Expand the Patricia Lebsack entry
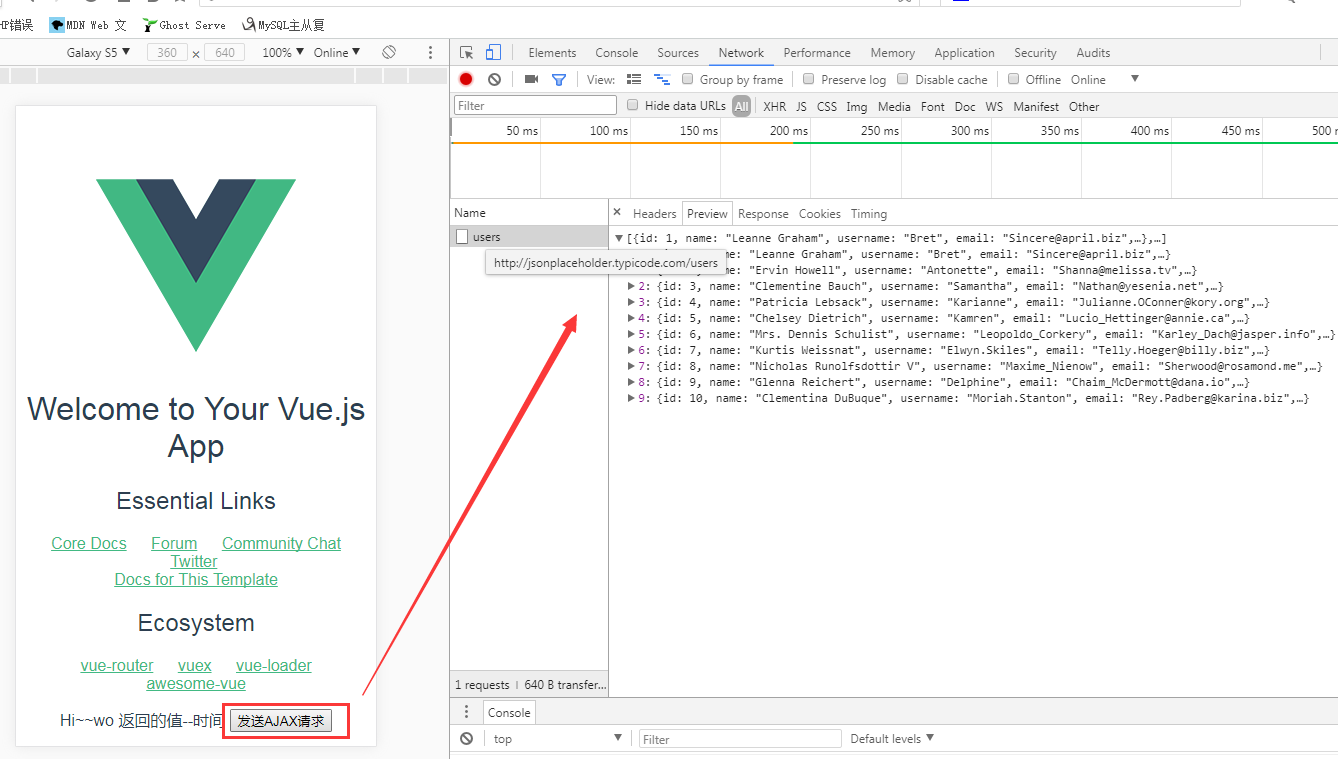This screenshot has width=1338, height=759. (631, 302)
